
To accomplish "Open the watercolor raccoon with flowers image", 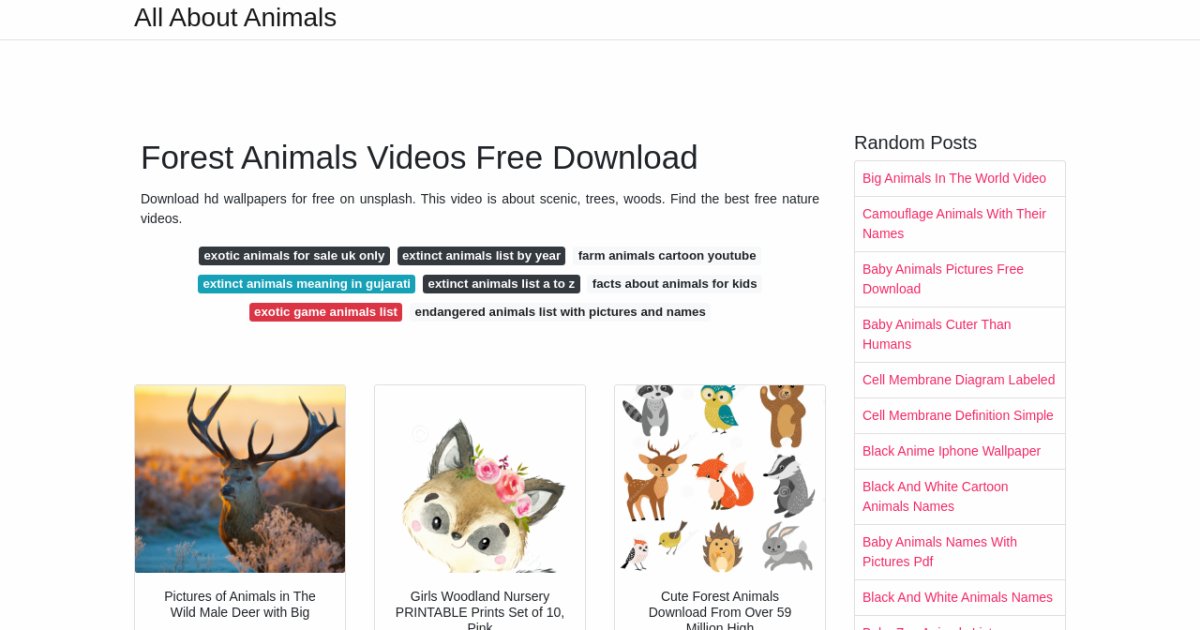I will [480, 479].
